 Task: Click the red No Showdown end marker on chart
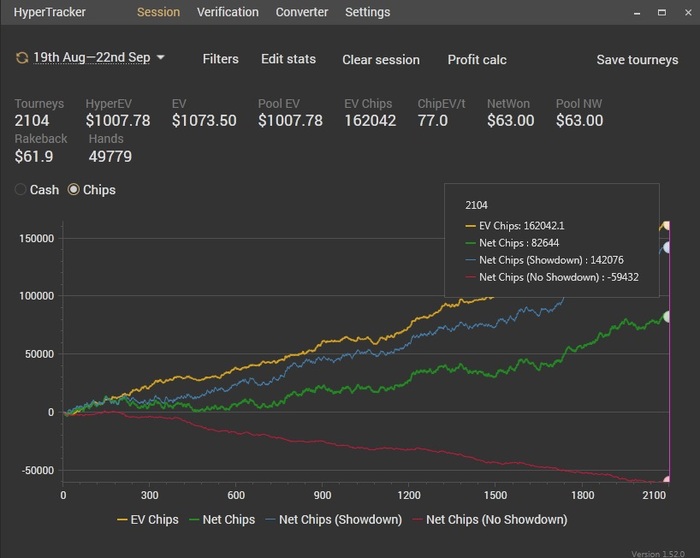667,481
